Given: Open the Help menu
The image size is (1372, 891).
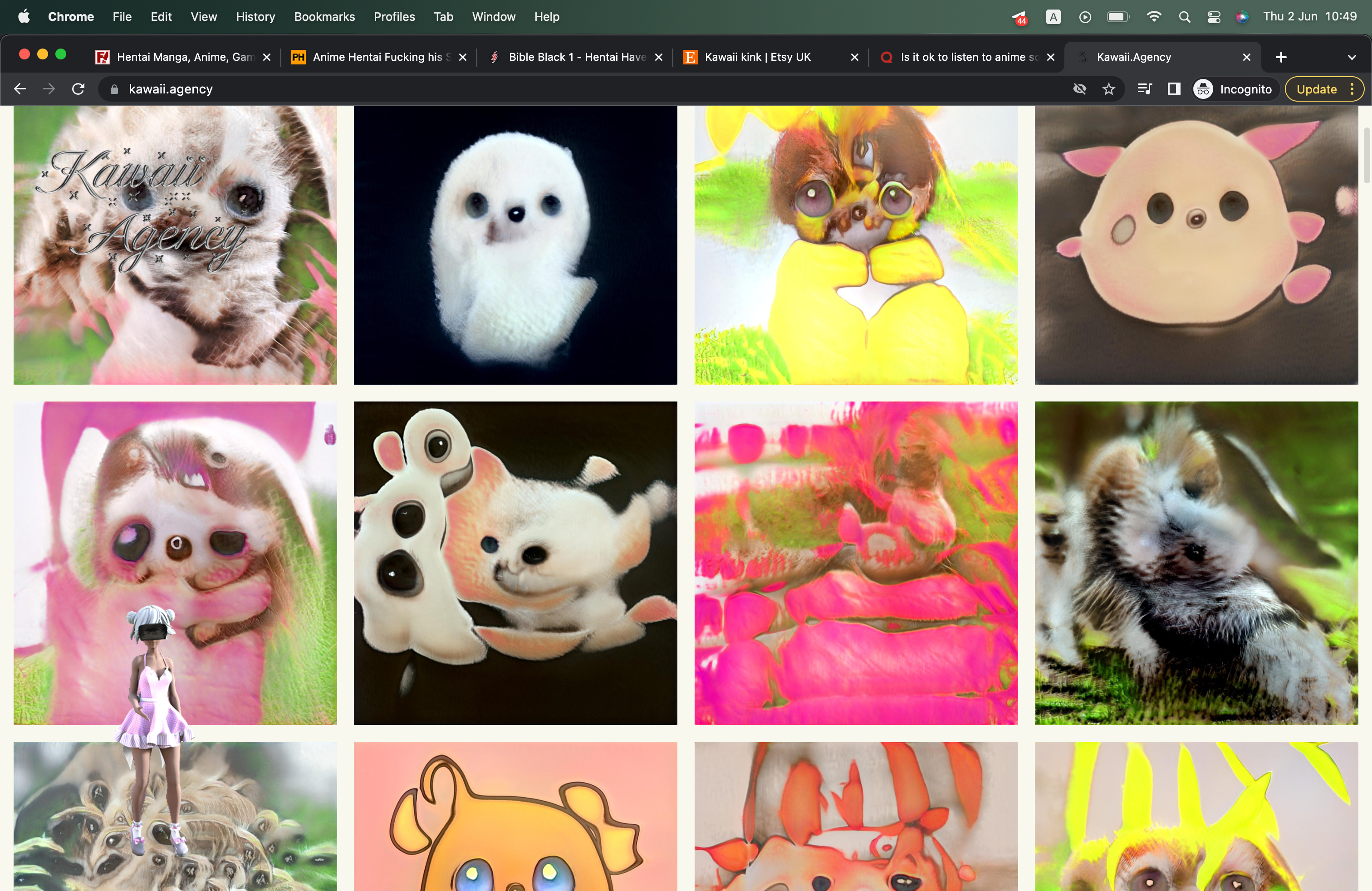Looking at the screenshot, I should [x=547, y=17].
